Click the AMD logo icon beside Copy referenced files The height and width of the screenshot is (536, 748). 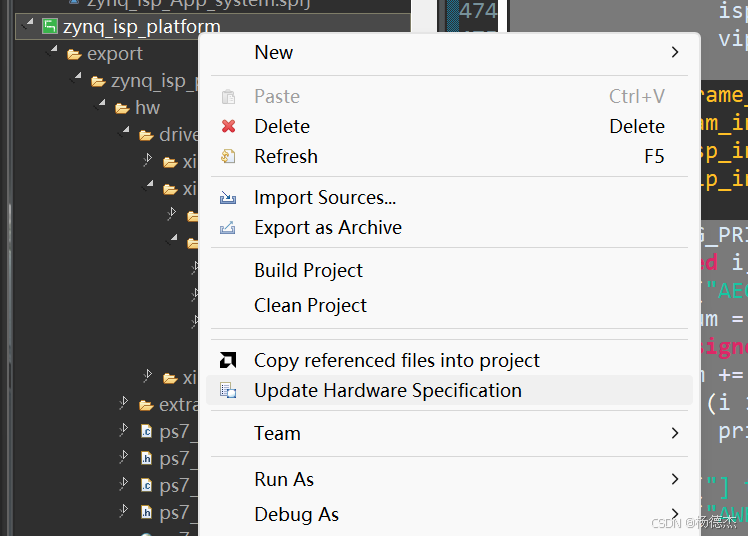[228, 360]
